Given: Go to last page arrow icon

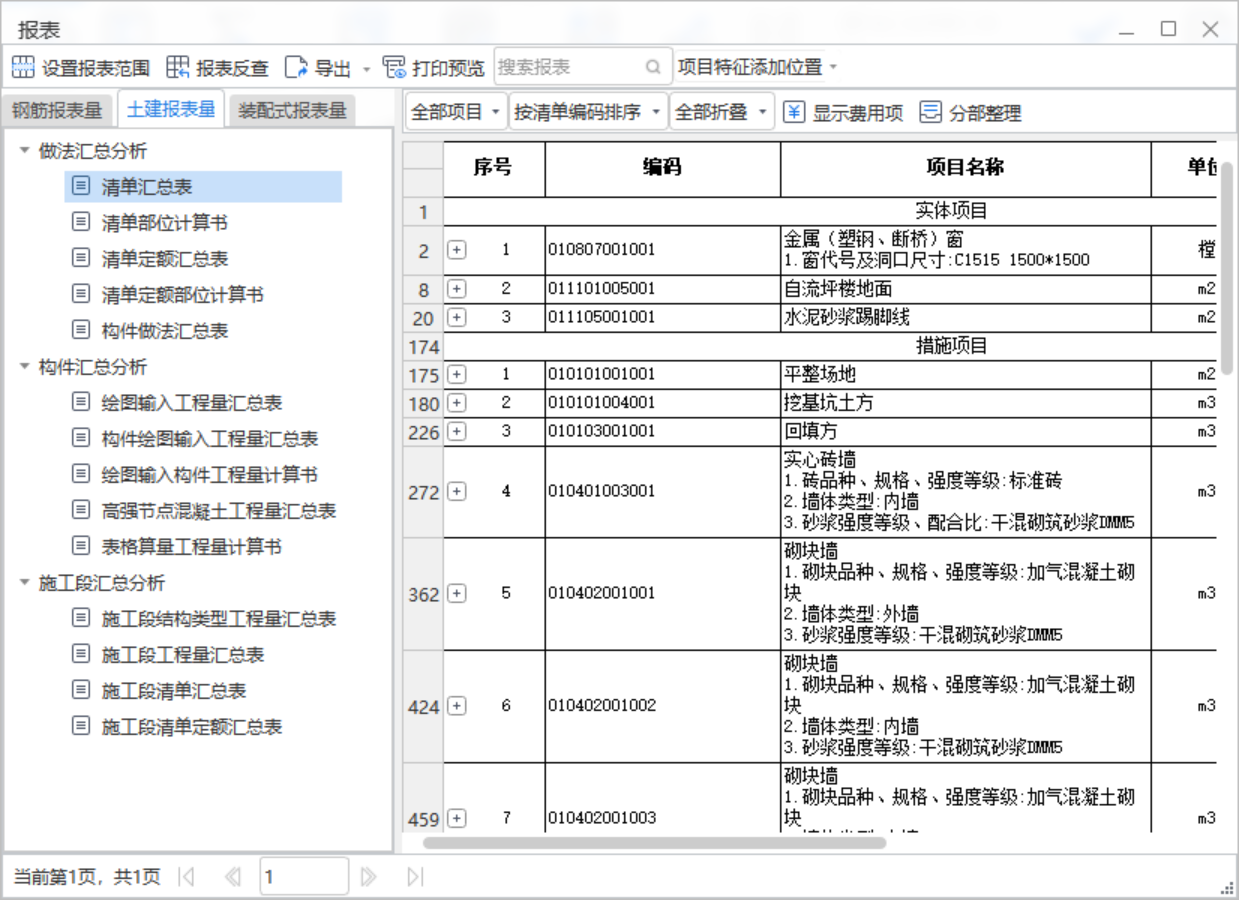Looking at the screenshot, I should pyautogui.click(x=415, y=877).
